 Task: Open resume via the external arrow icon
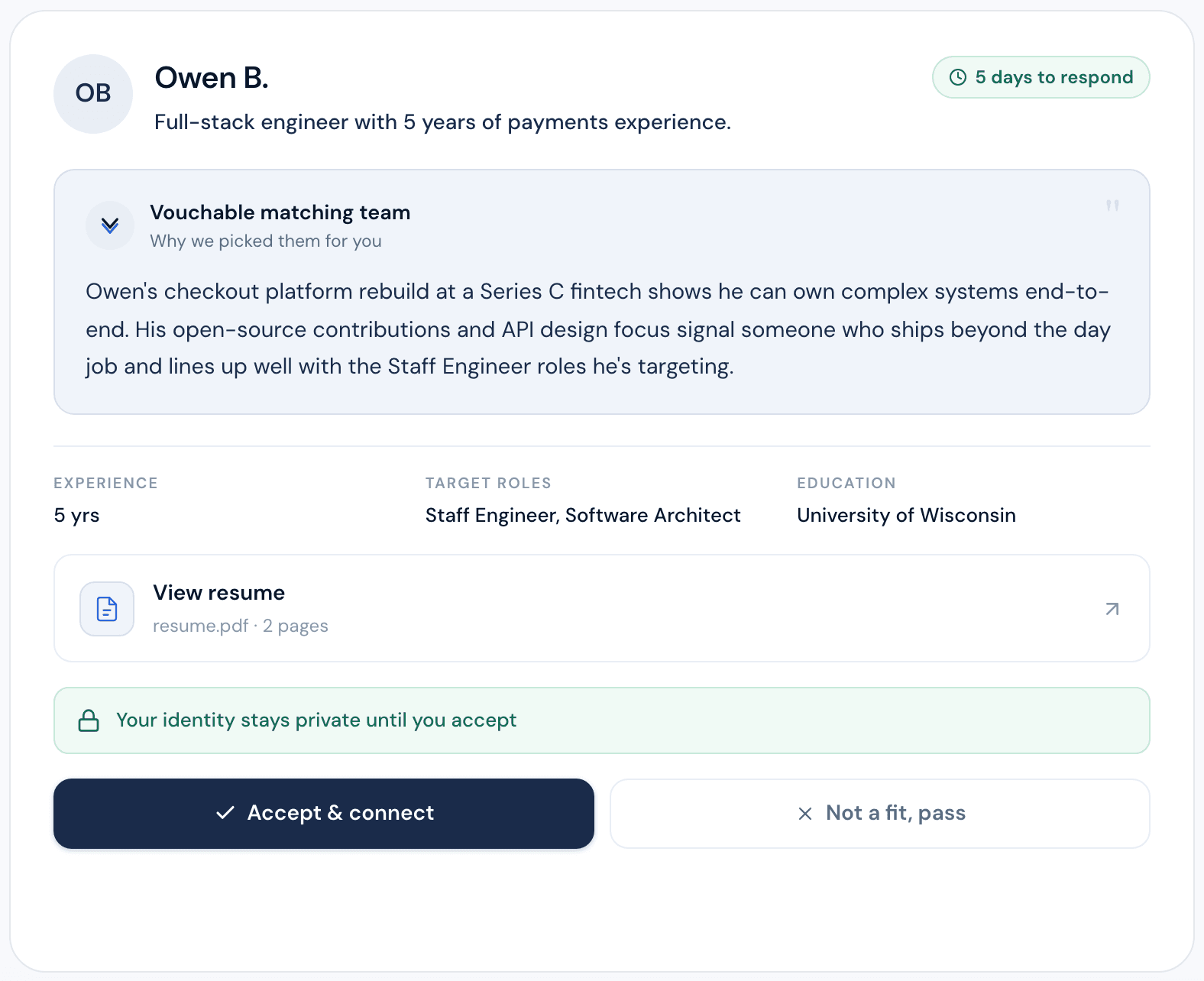tap(1112, 609)
